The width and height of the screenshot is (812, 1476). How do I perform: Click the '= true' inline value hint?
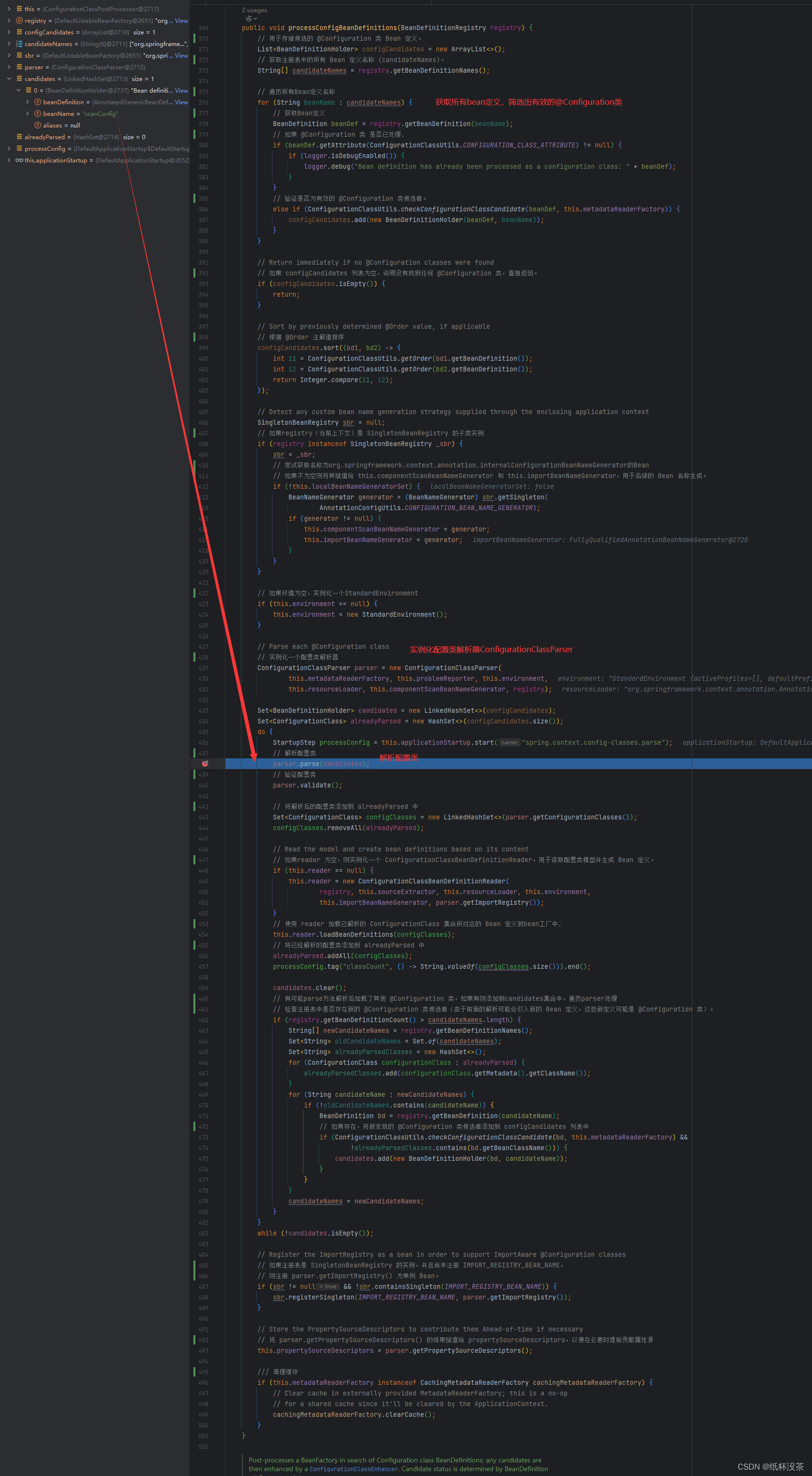pyautogui.click(x=328, y=1286)
